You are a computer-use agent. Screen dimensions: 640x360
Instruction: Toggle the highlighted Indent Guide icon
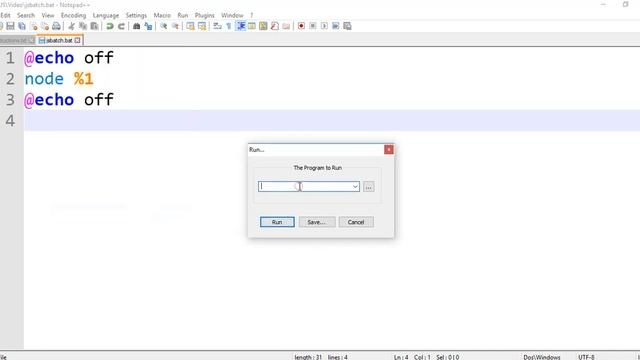(x=241, y=26)
